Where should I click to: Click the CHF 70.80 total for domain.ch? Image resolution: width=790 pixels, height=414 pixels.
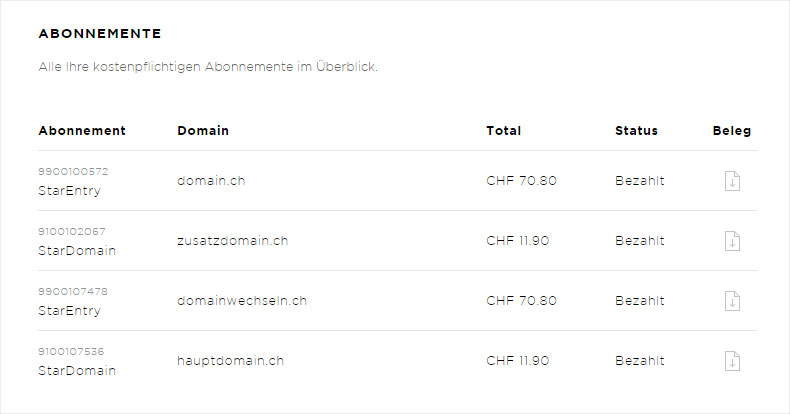click(x=521, y=181)
